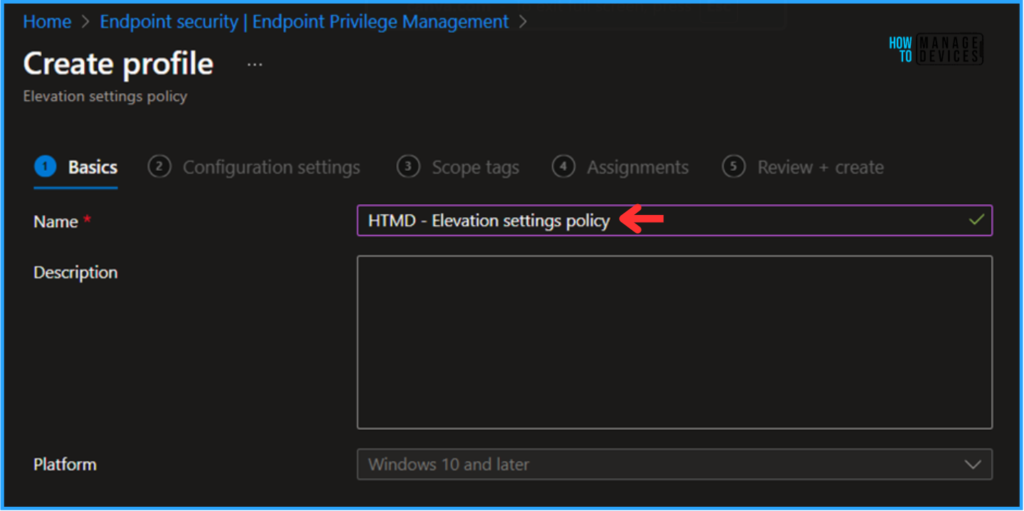Switch to Configuration settings step
Image resolution: width=1024 pixels, height=511 pixels.
tap(254, 168)
